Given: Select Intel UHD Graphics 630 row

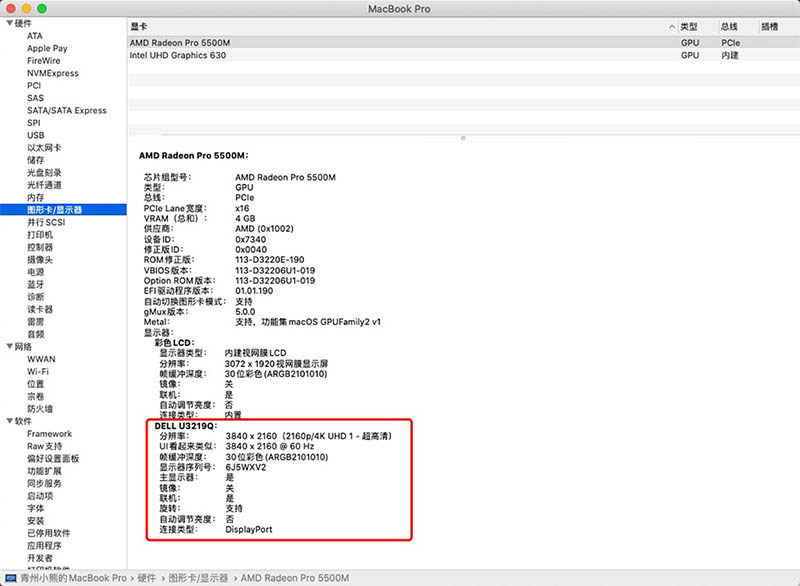Looking at the screenshot, I should point(463,55).
